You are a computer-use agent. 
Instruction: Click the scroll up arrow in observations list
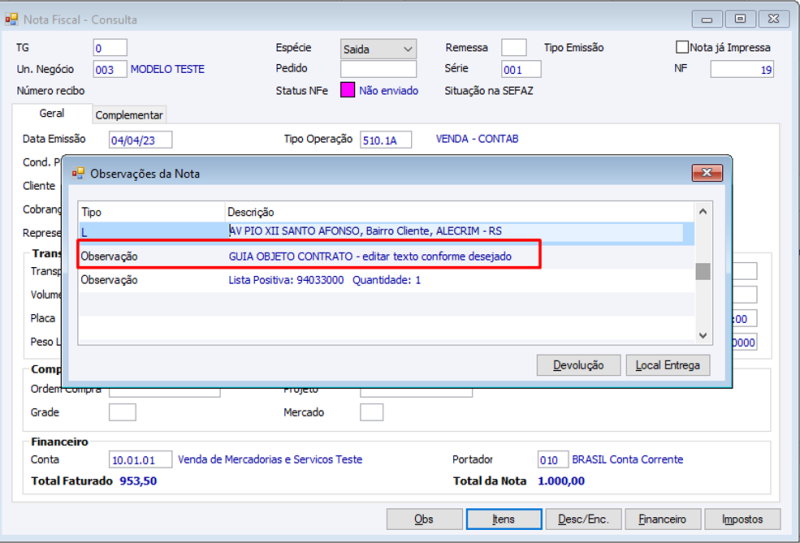(703, 211)
